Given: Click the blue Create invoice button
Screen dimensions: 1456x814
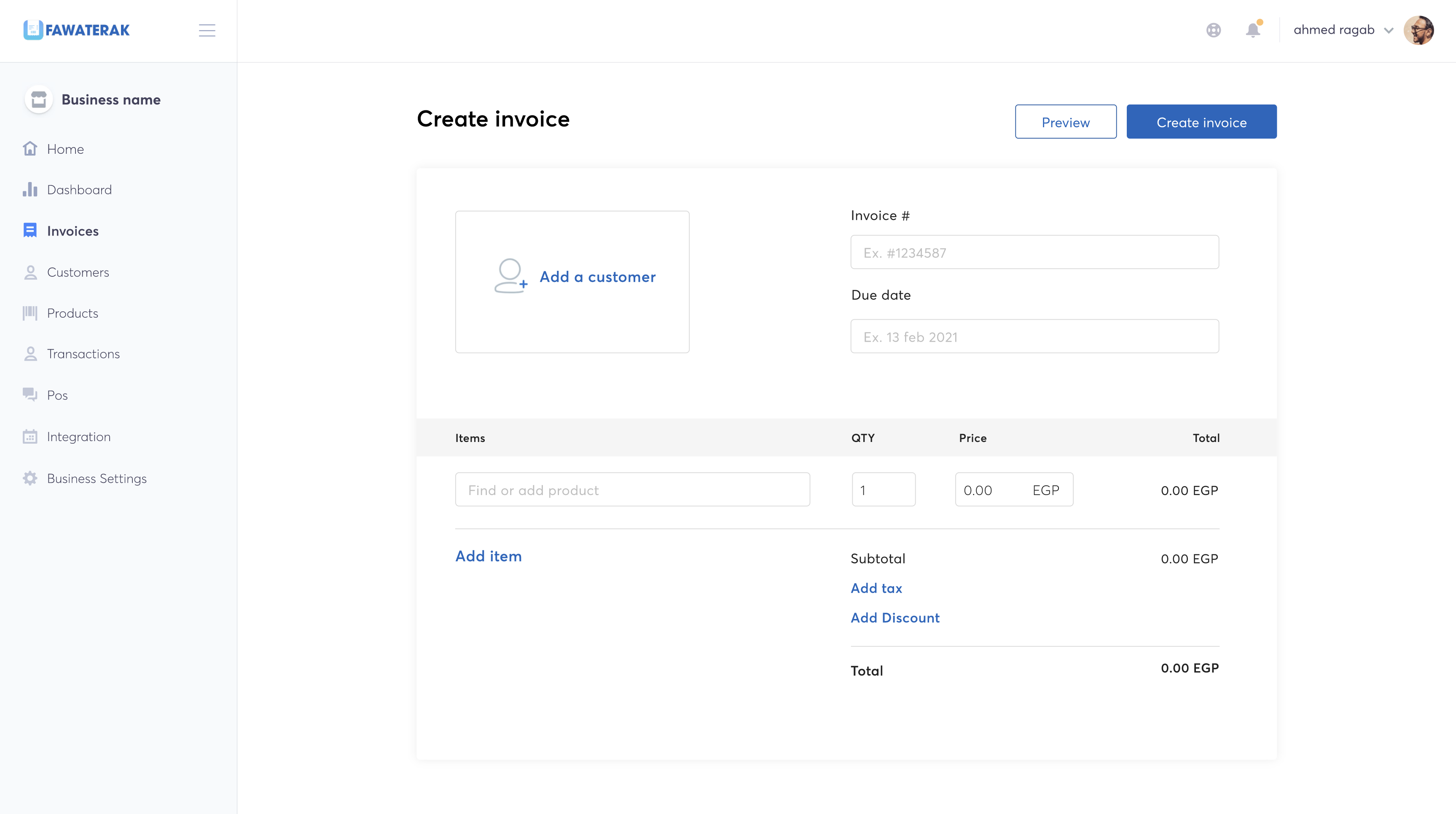Looking at the screenshot, I should pos(1201,121).
